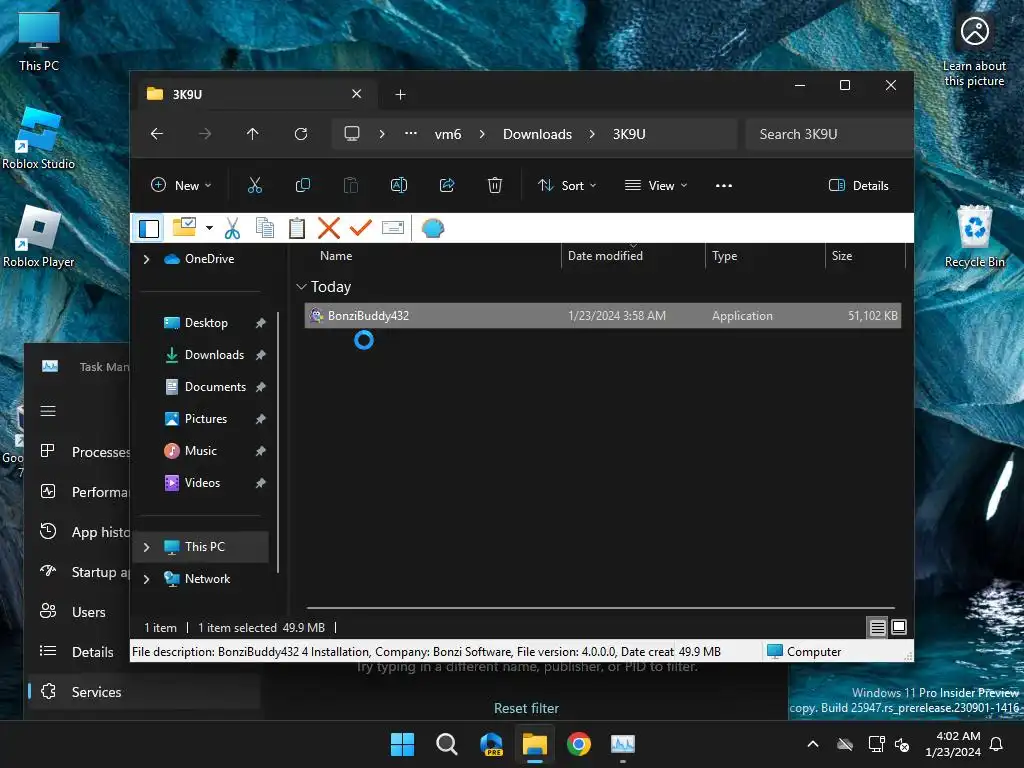Click the folder checkmark icon in white toolbar
This screenshot has width=1024, height=768.
[184, 227]
